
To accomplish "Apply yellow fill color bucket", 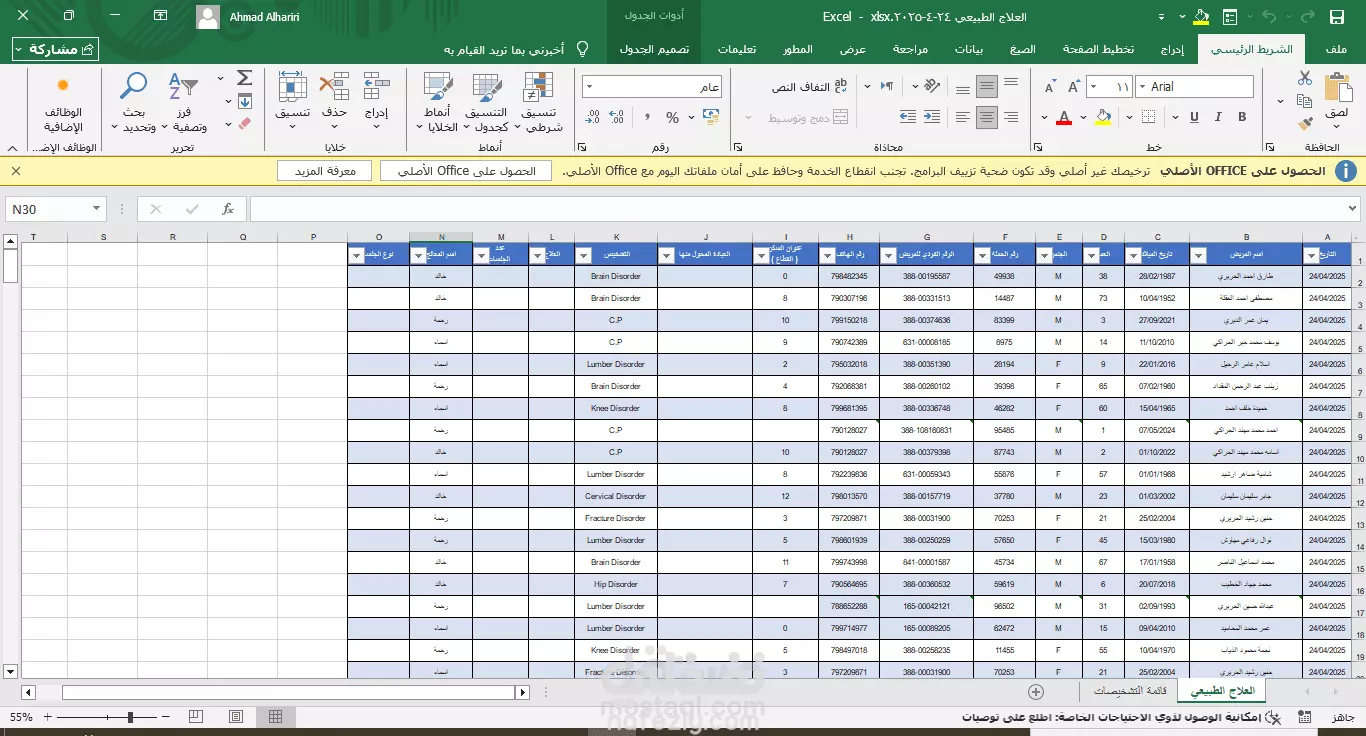I will 1103,117.
